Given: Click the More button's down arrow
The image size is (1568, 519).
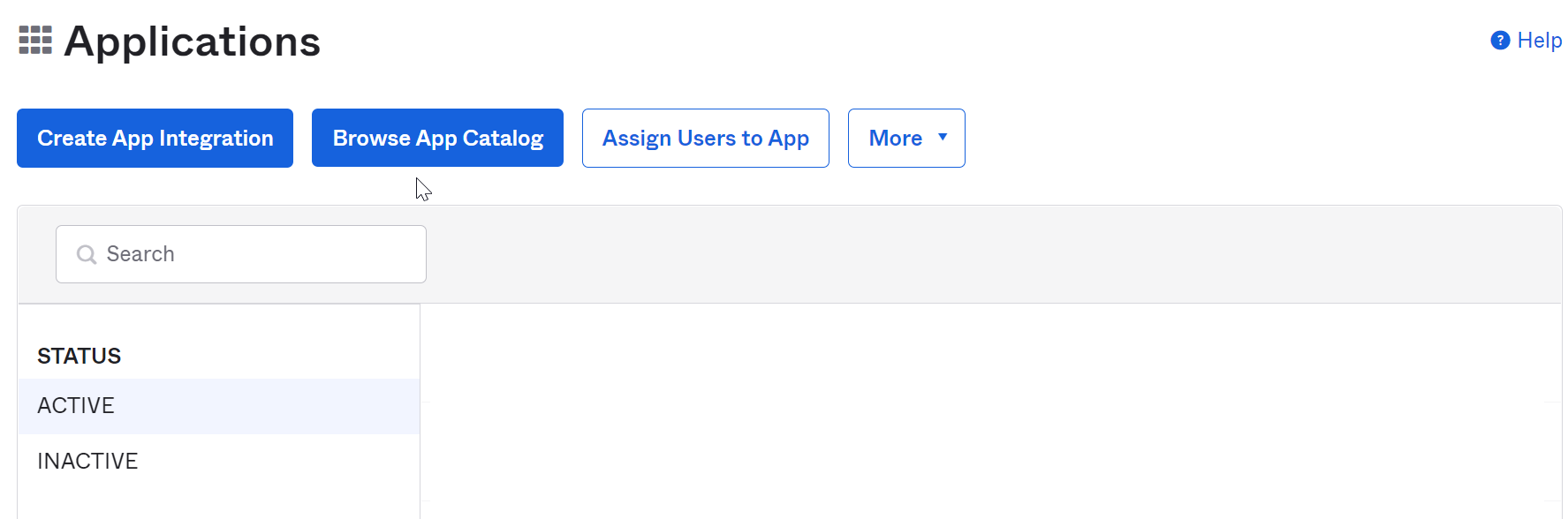Looking at the screenshot, I should point(943,137).
